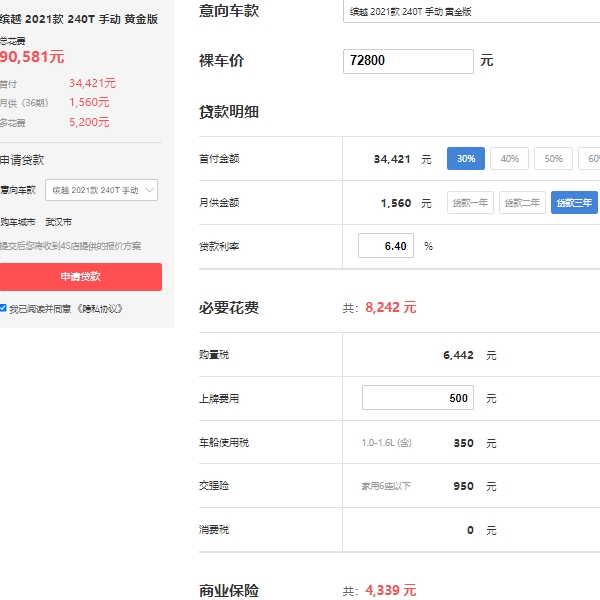Click the red 申请贷款 submit button
The image size is (600, 600).
[x=80, y=277]
